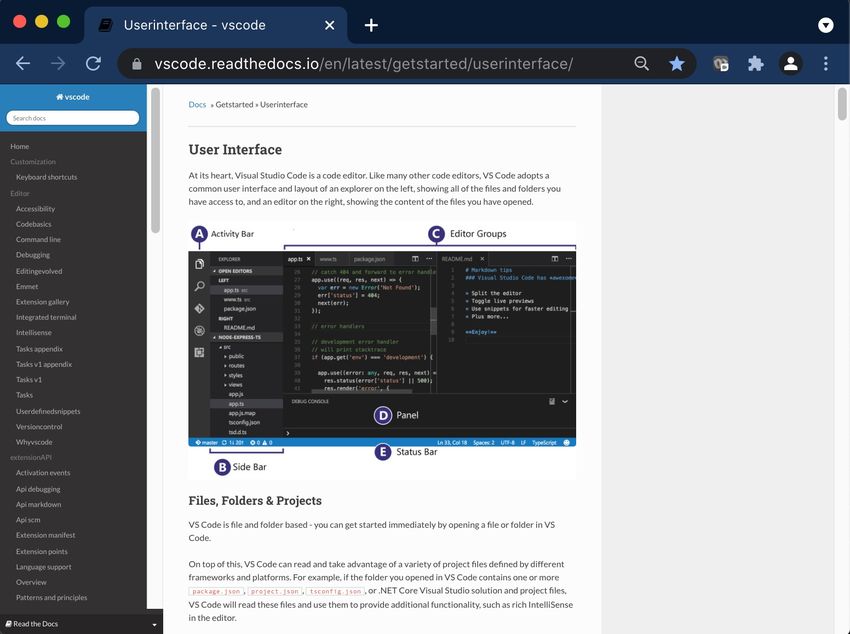Click the tab search dropdown arrow icon

(x=826, y=25)
